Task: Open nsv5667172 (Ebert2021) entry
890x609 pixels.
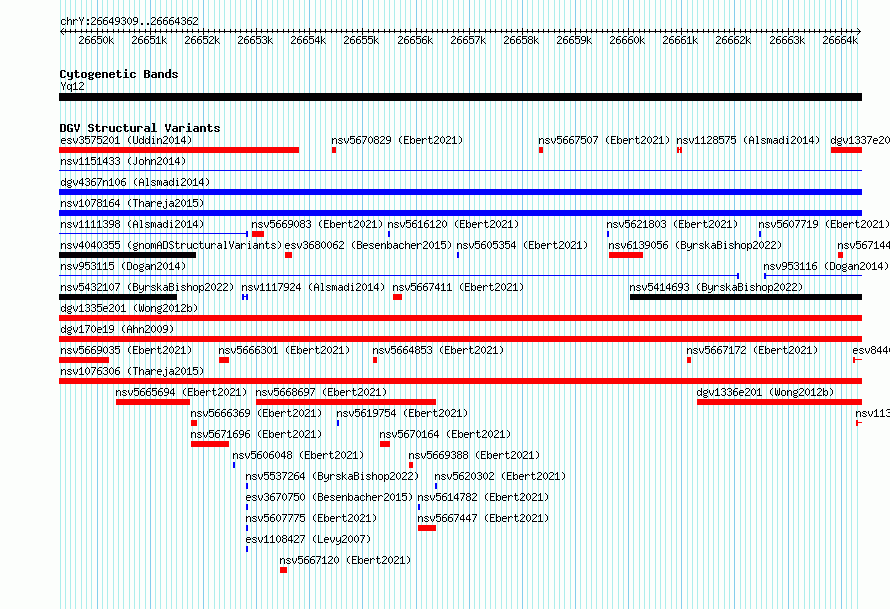Action: tap(752, 350)
